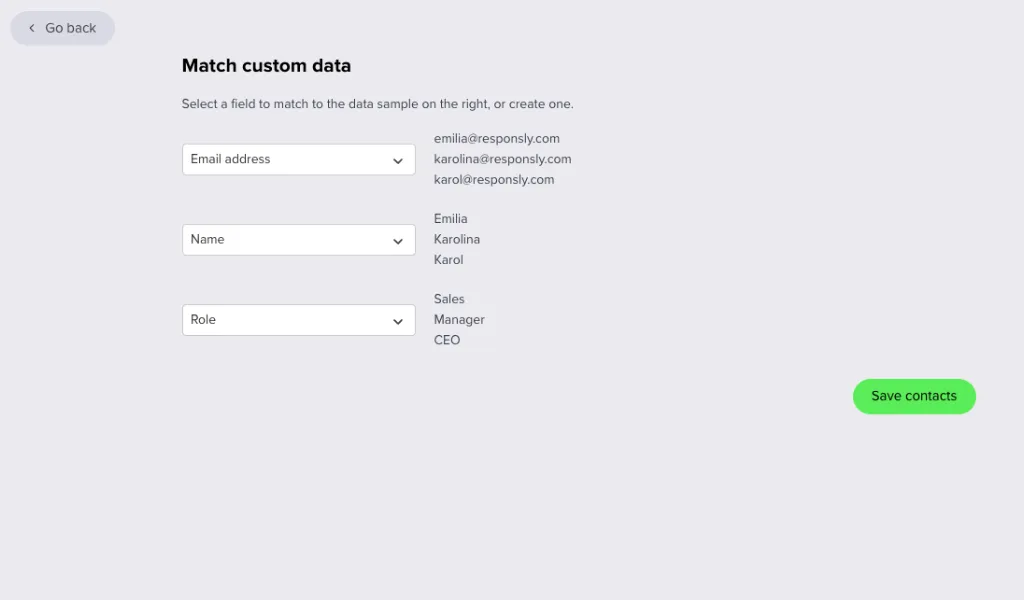The height and width of the screenshot is (600, 1024).
Task: Click the Manager role sample
Action: pos(459,320)
